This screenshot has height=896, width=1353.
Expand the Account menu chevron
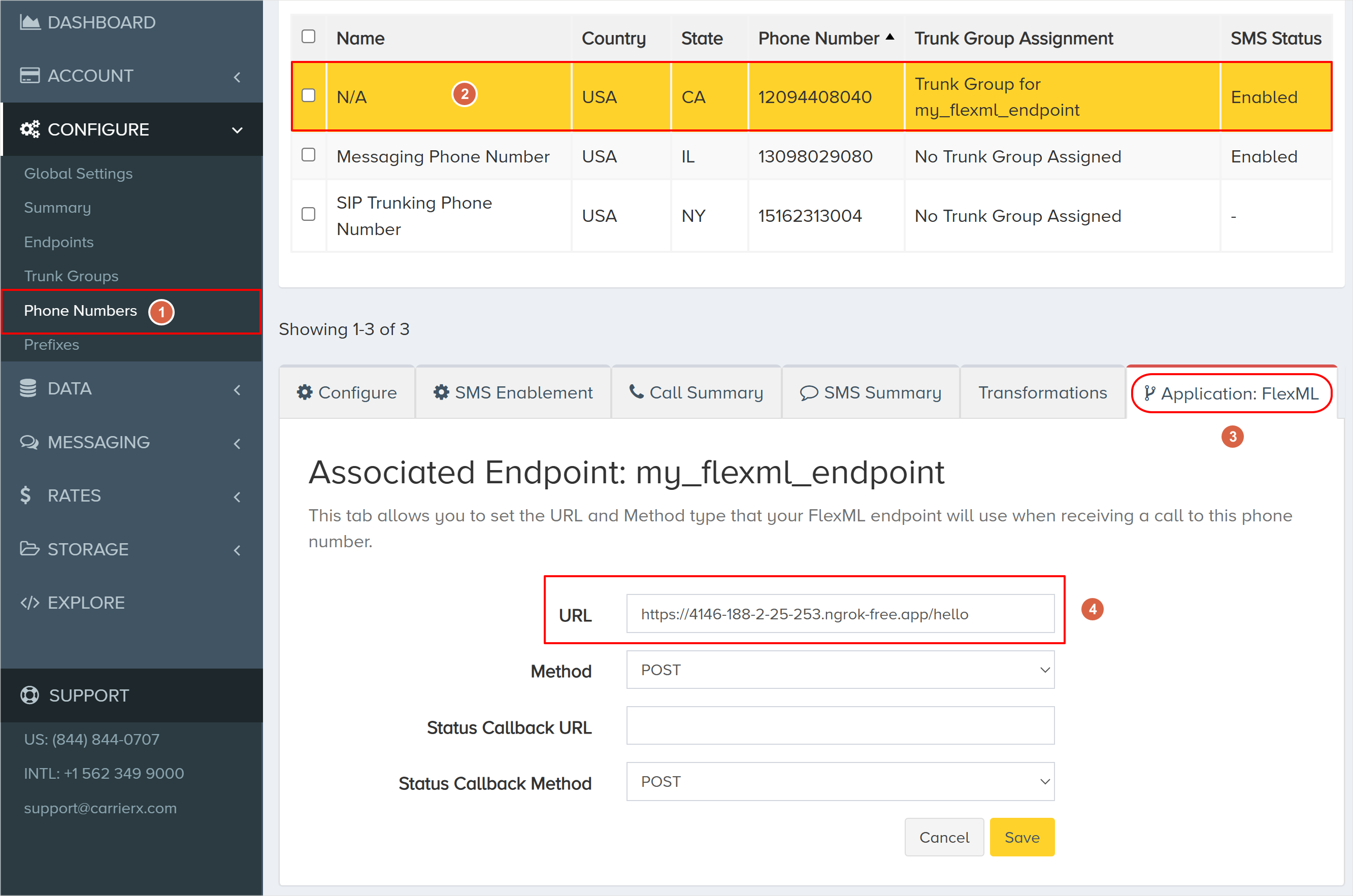click(x=237, y=77)
